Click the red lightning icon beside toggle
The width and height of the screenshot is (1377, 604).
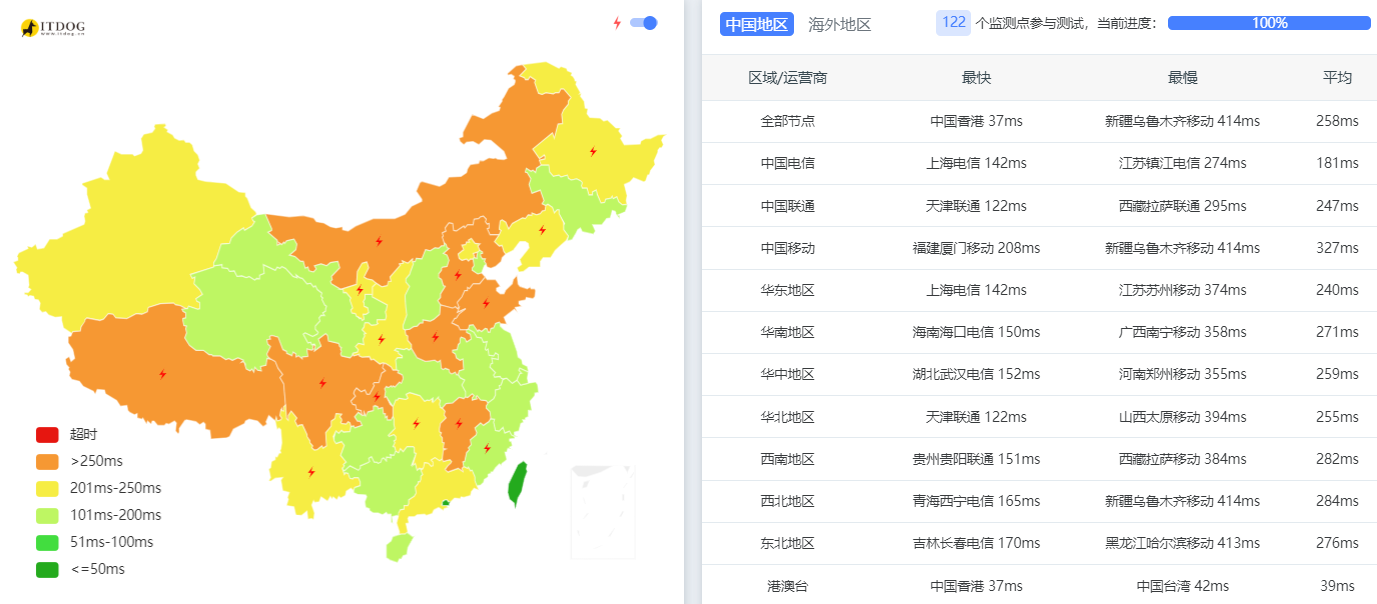617,23
